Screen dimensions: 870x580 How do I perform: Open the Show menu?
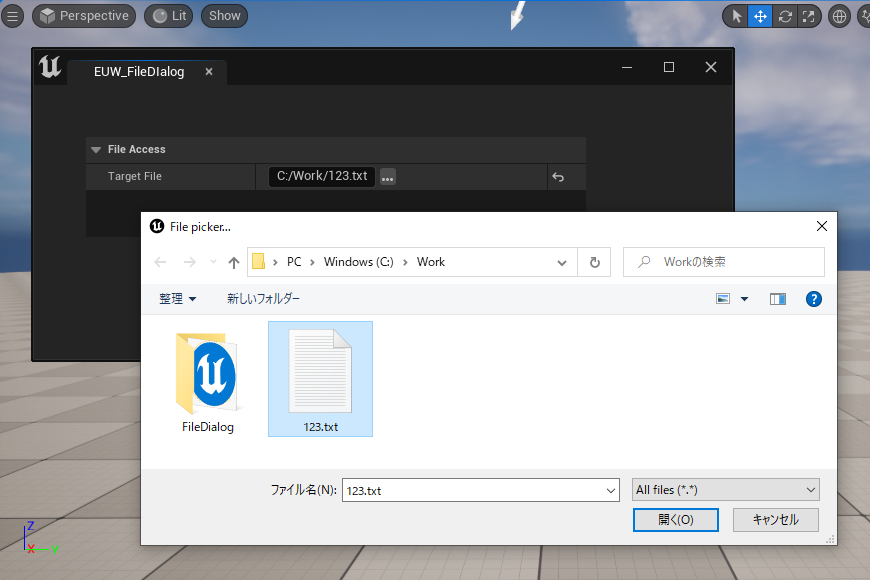(x=224, y=16)
